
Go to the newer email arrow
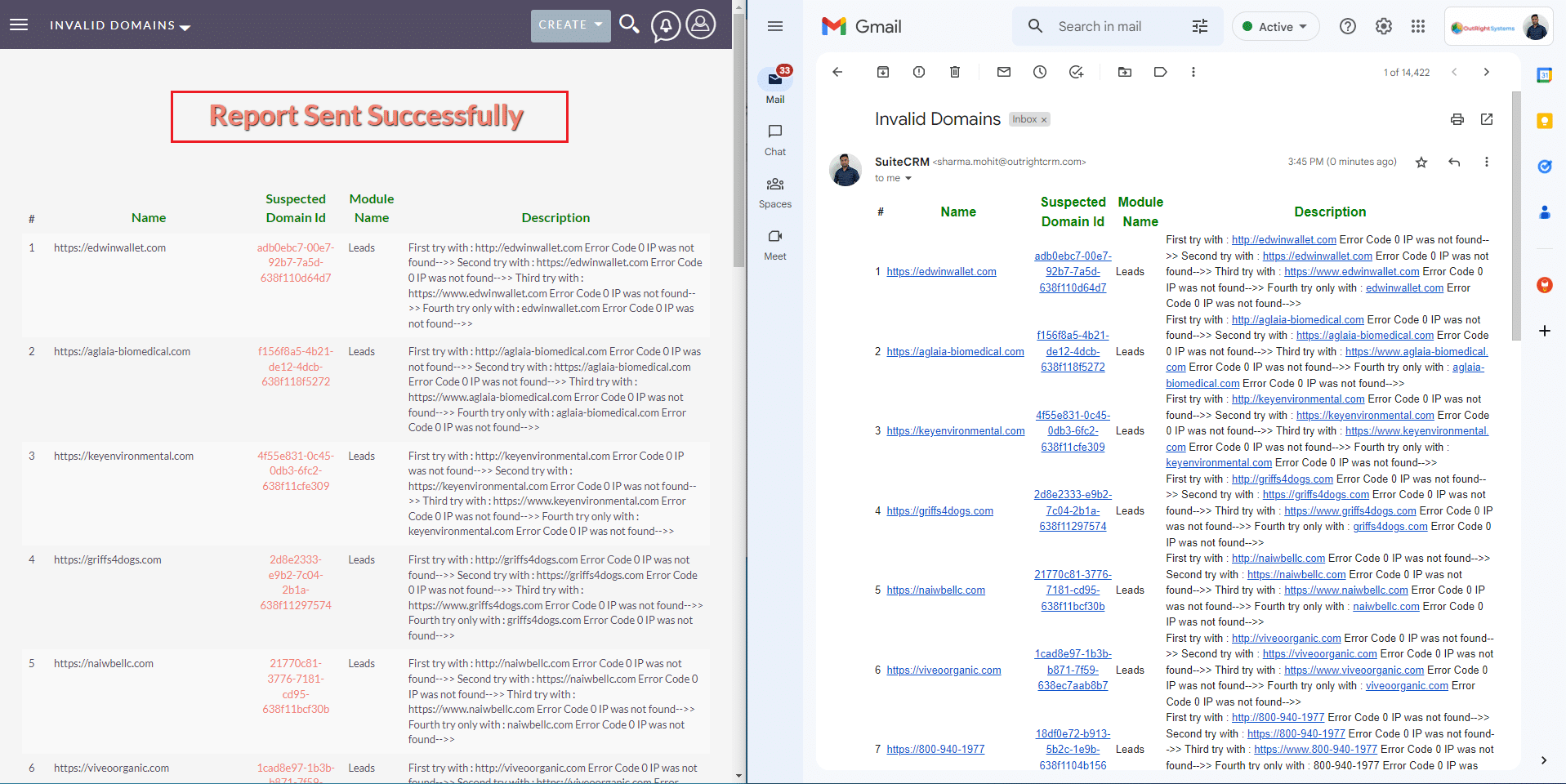(x=1454, y=72)
